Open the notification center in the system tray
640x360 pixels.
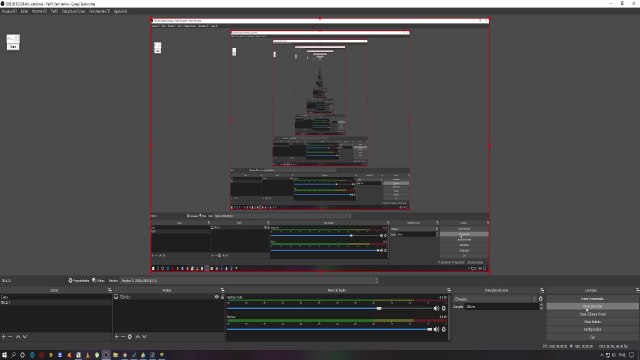pos(632,355)
